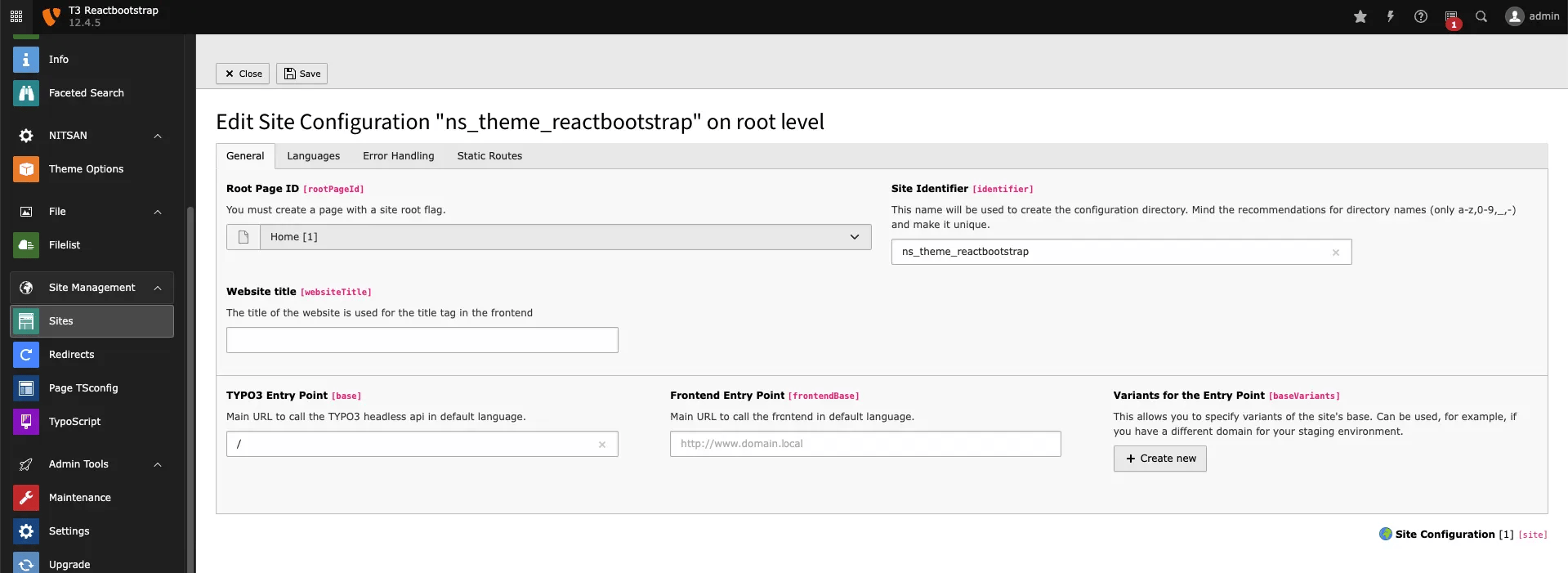Open the Redirects module

92,355
